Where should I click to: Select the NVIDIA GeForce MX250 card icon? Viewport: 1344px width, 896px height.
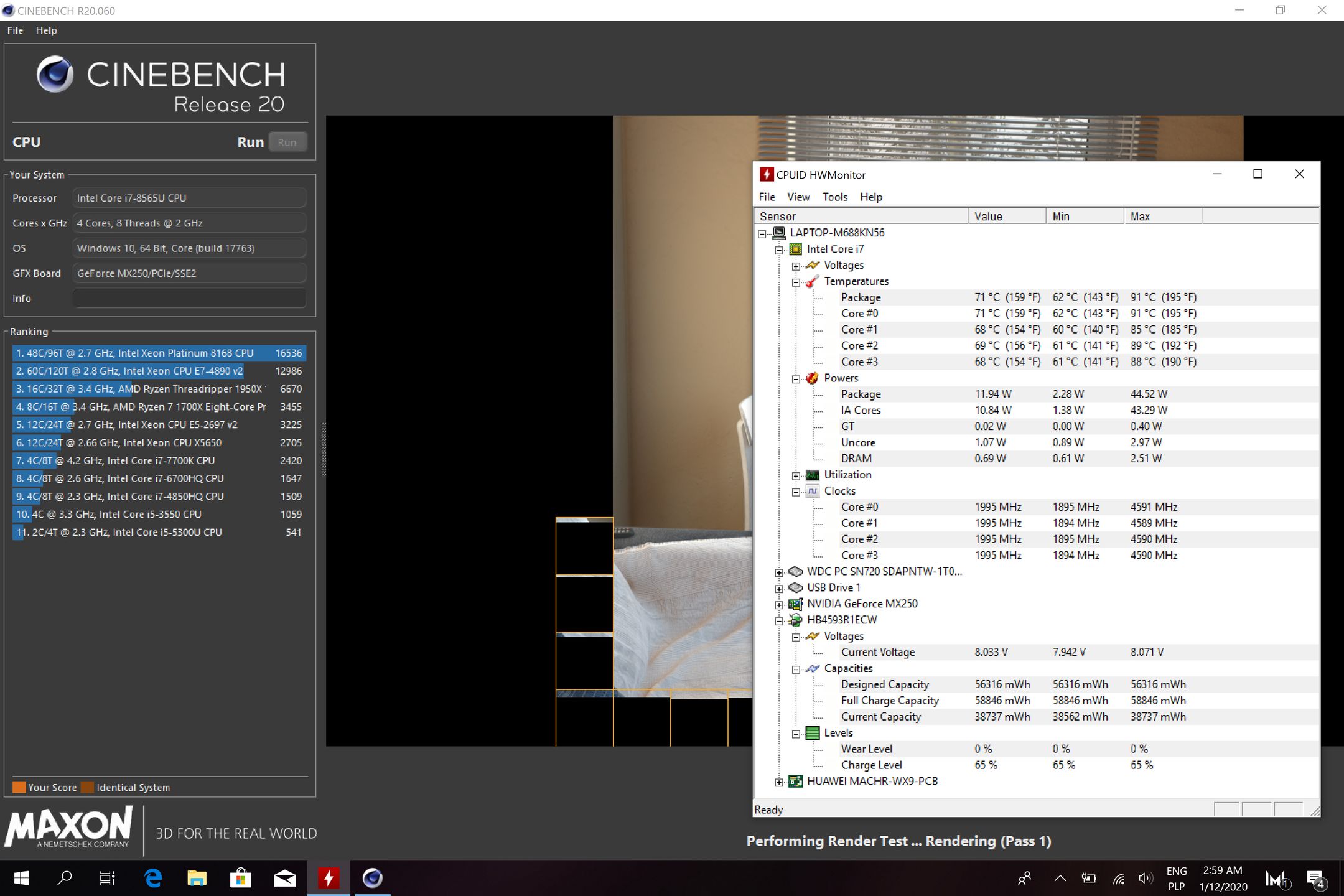click(x=795, y=604)
